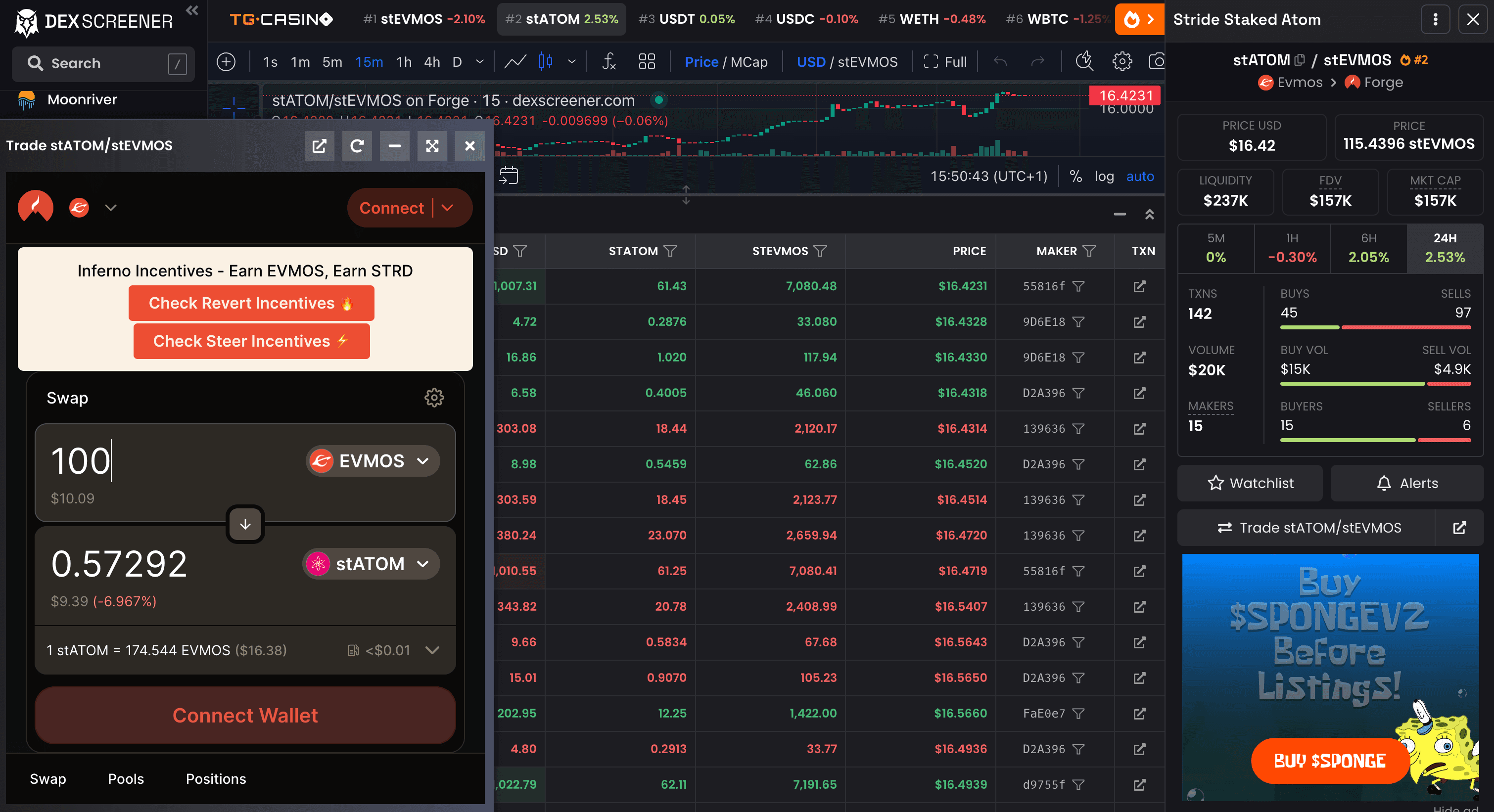
Task: Open the trending fire button
Action: [1139, 20]
